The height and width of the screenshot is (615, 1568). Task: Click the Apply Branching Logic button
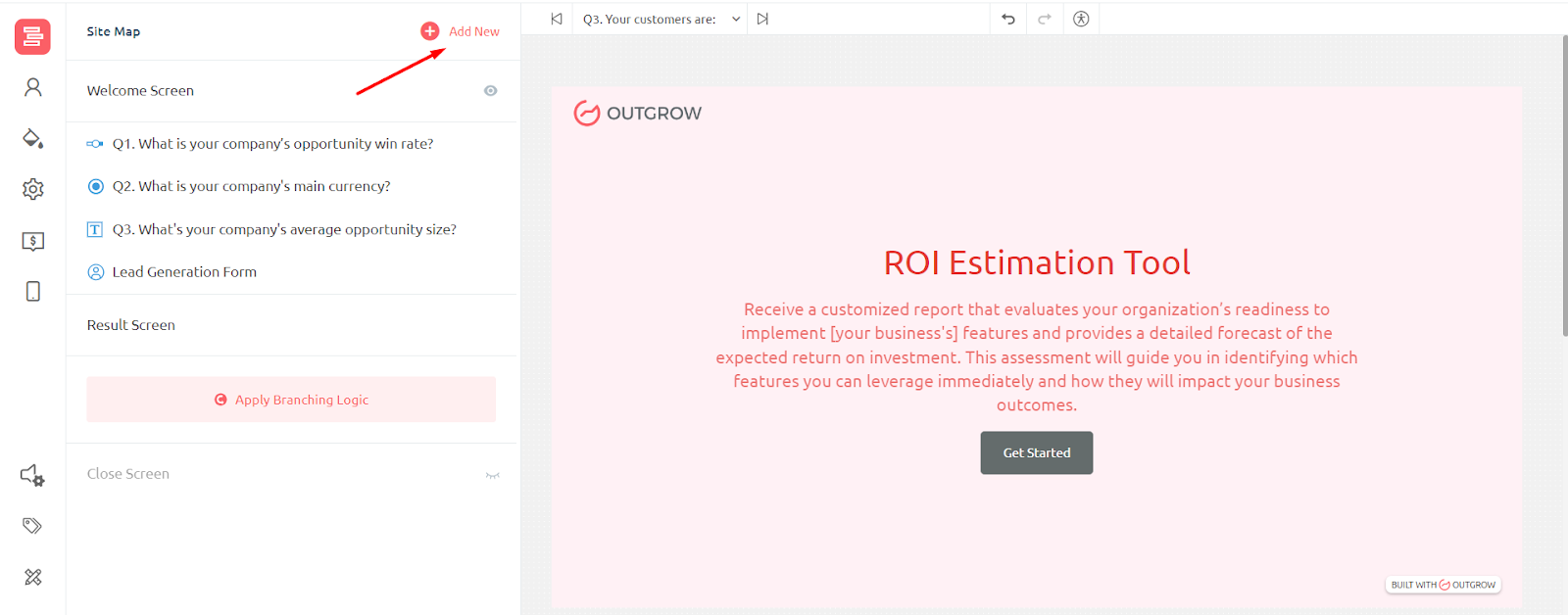(x=291, y=400)
